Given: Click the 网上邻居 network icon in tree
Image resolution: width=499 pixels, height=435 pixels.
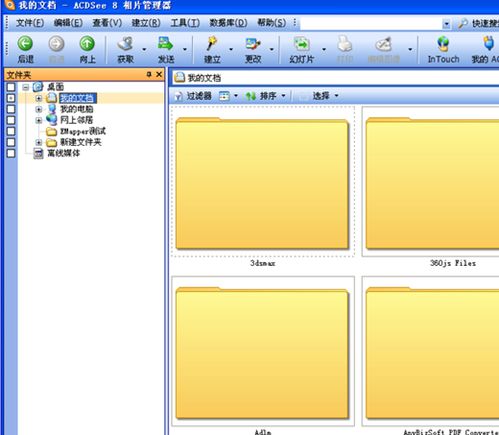Looking at the screenshot, I should 52,120.
